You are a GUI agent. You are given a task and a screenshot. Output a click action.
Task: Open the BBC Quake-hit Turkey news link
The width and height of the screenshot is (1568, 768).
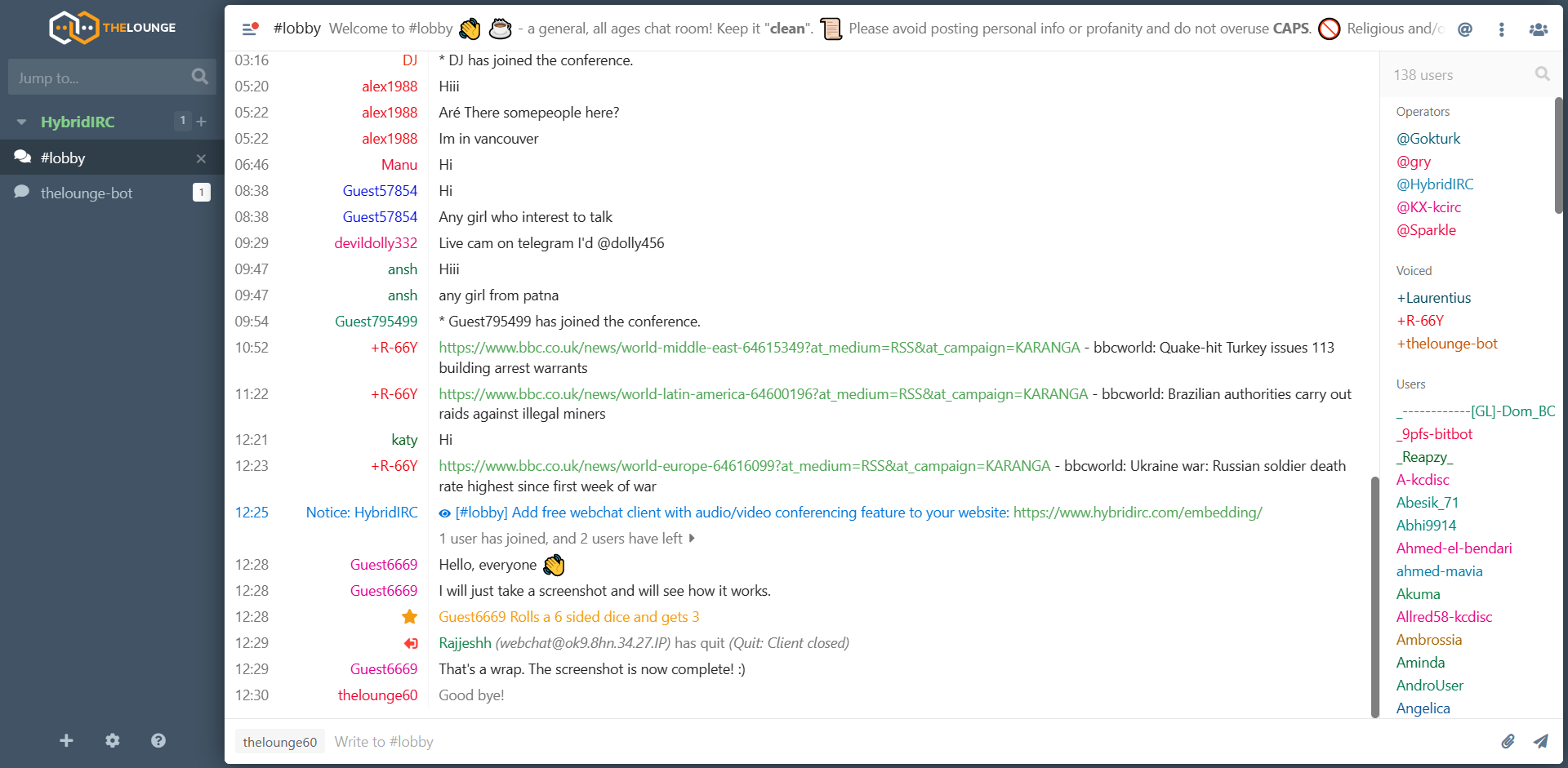[x=759, y=348]
